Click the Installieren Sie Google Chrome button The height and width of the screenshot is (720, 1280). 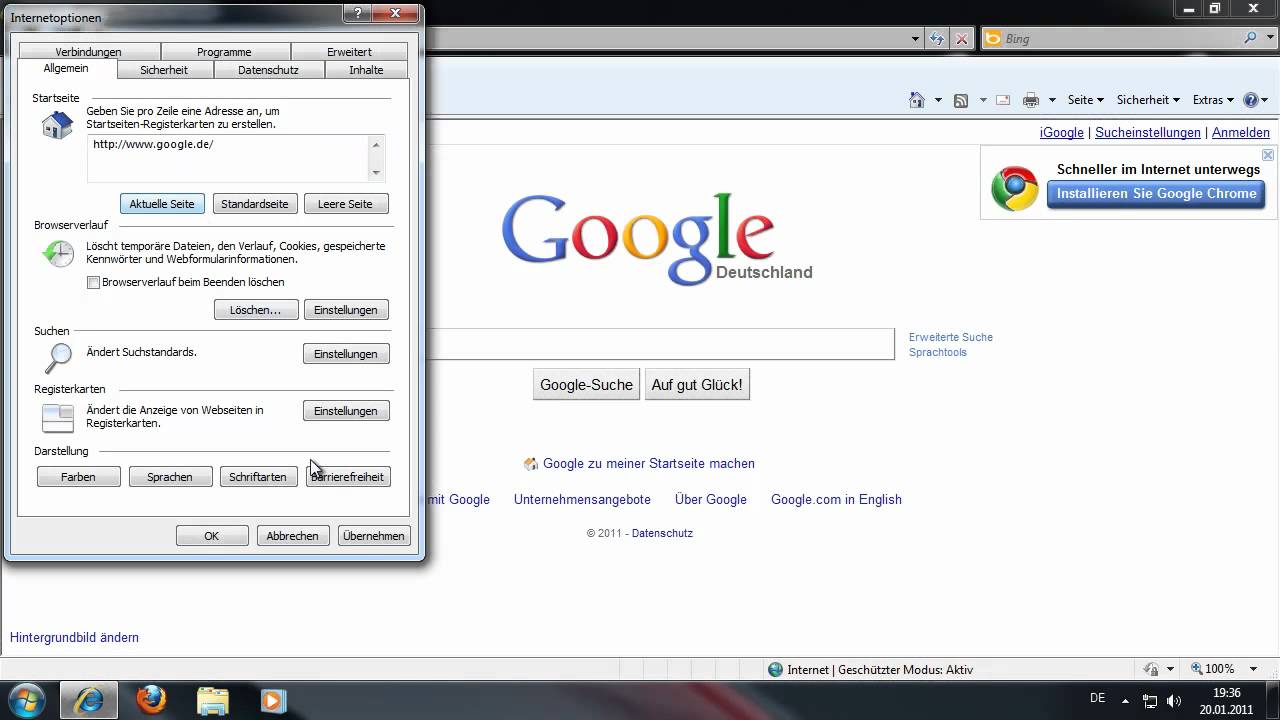click(1156, 194)
